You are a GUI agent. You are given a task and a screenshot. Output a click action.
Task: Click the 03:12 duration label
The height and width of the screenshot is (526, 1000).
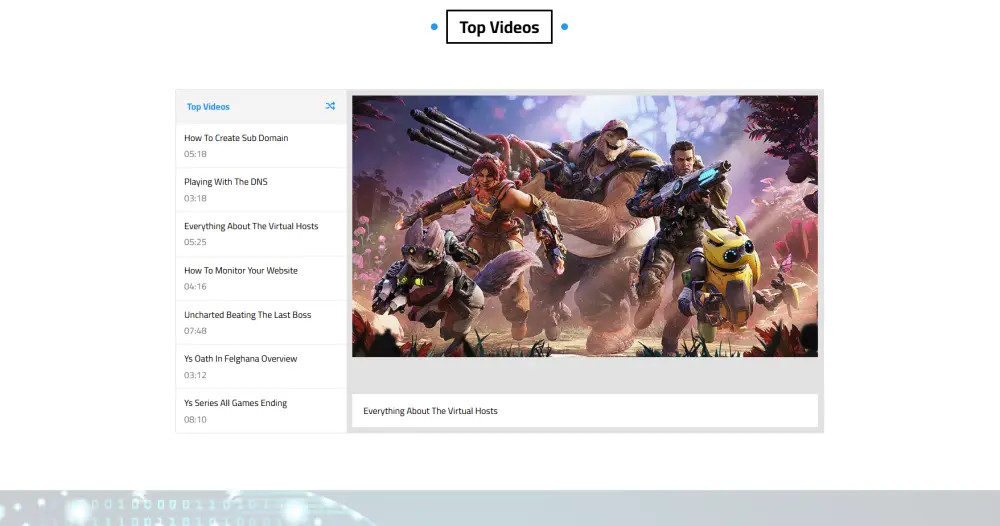195,375
